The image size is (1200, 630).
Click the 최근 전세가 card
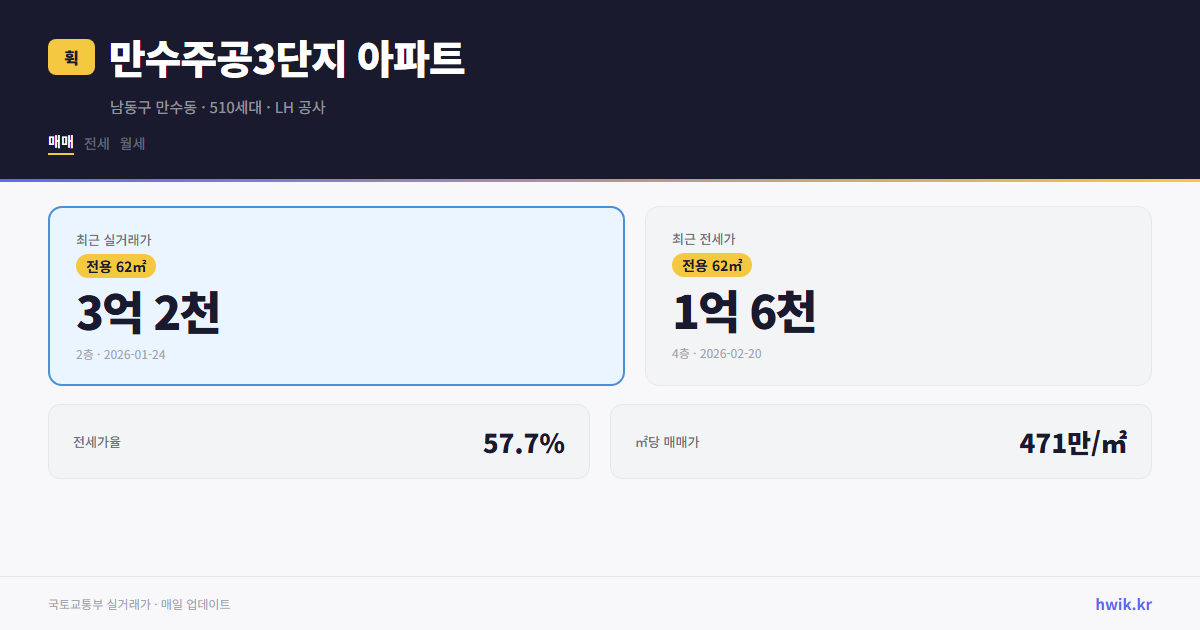(898, 295)
